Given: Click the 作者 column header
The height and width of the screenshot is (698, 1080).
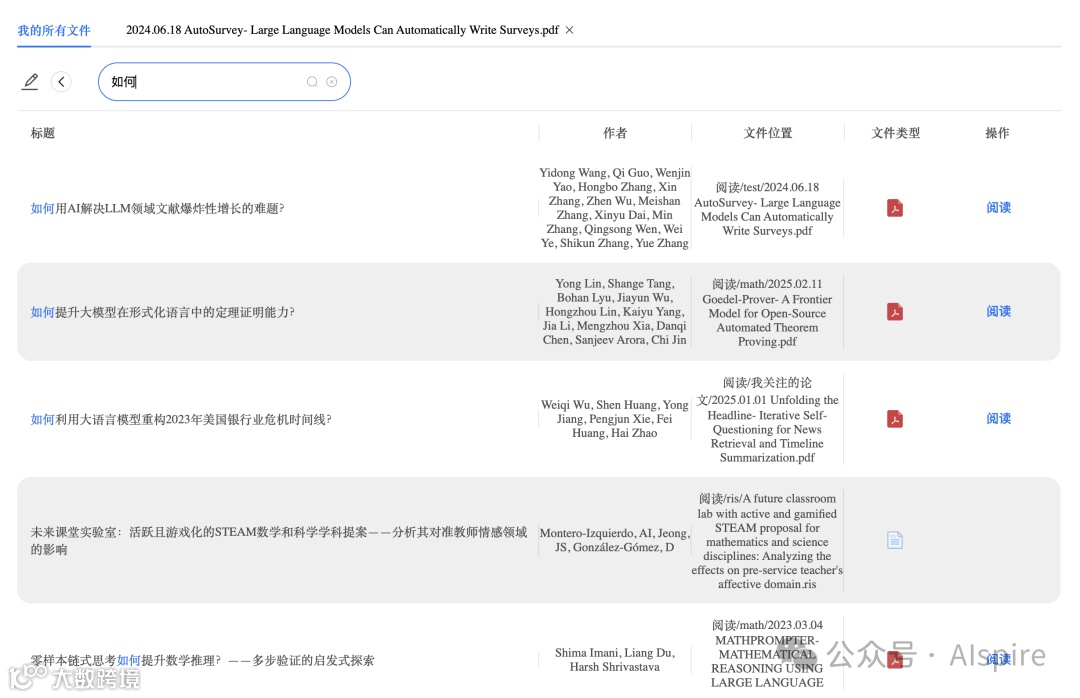Looking at the screenshot, I should point(615,133).
